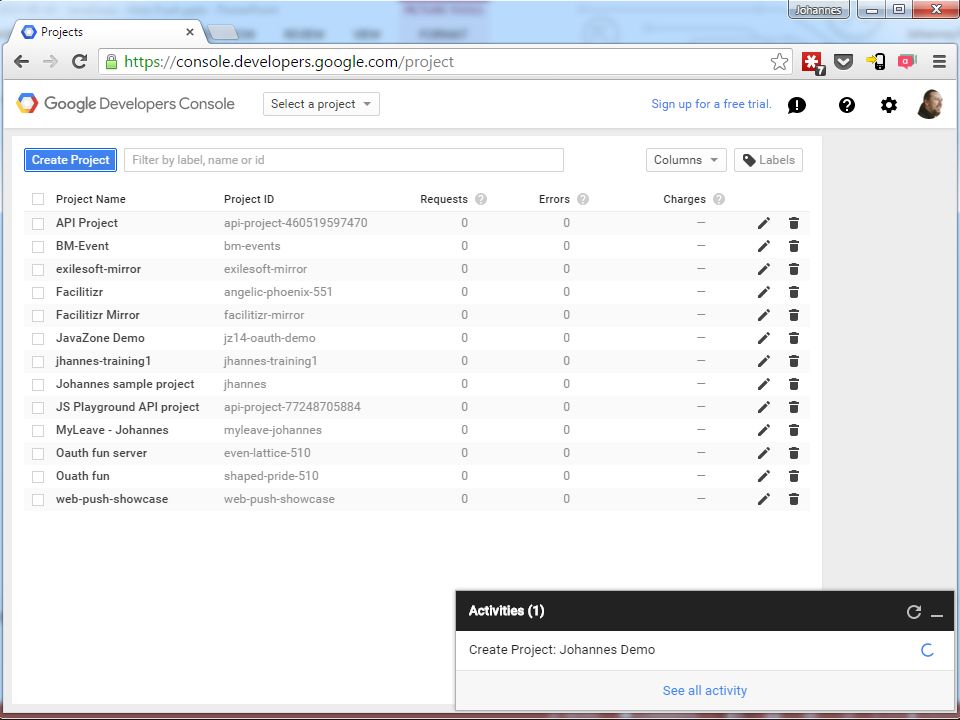Image resolution: width=960 pixels, height=720 pixels.
Task: Click the Requests column help icon
Action: click(x=481, y=199)
